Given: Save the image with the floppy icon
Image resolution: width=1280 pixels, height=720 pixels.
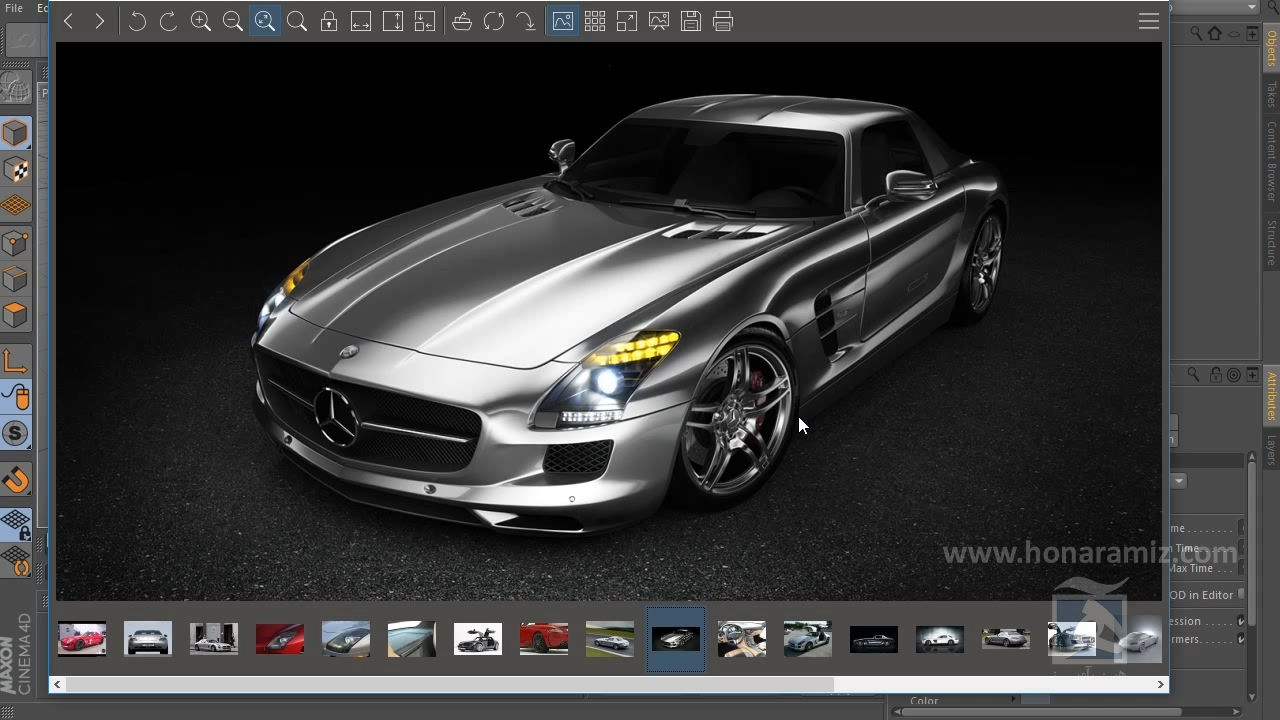Looking at the screenshot, I should 691,21.
